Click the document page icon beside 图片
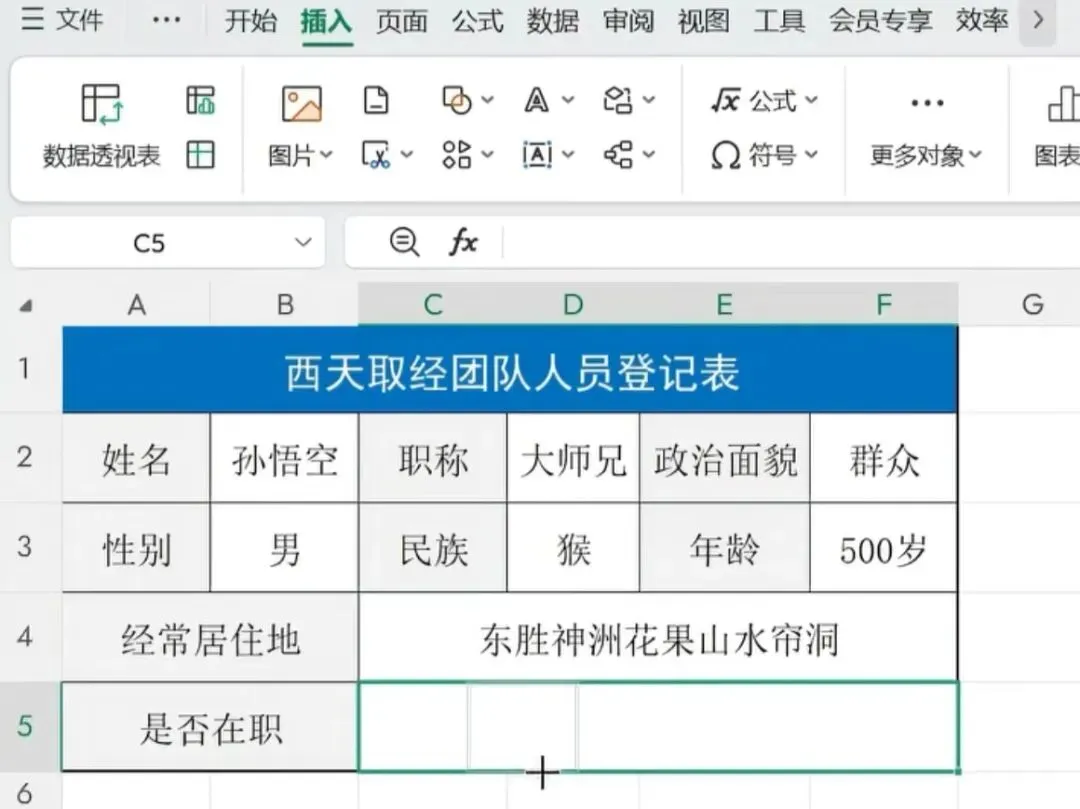Screen dimensions: 1080x809 coord(376,100)
